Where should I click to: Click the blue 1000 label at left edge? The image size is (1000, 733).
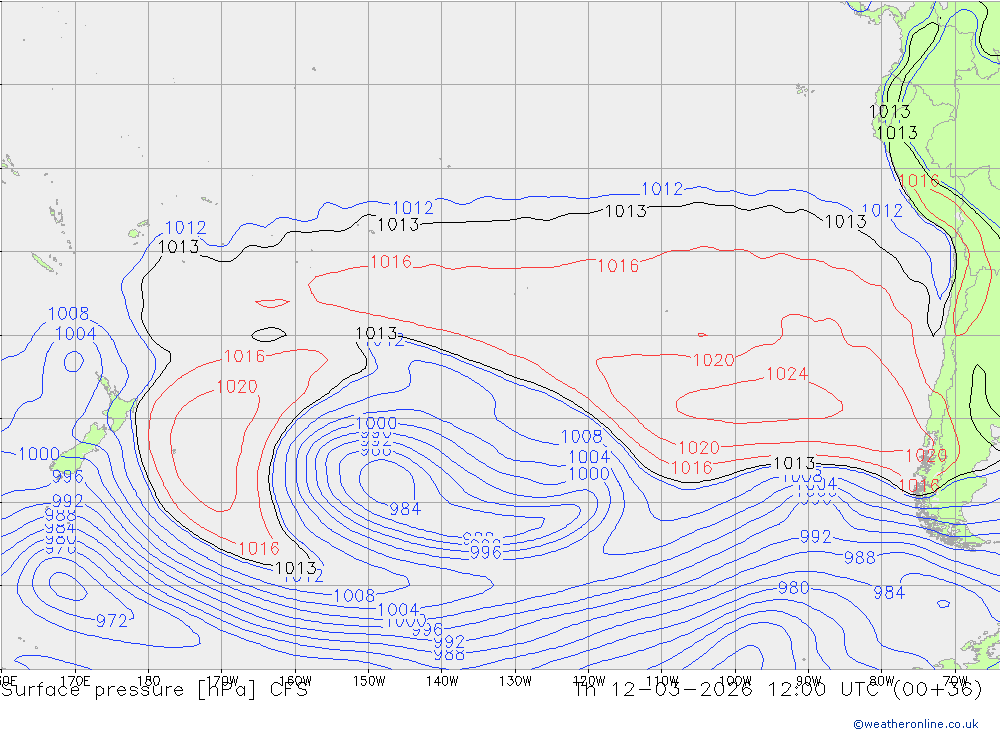(x=39, y=454)
